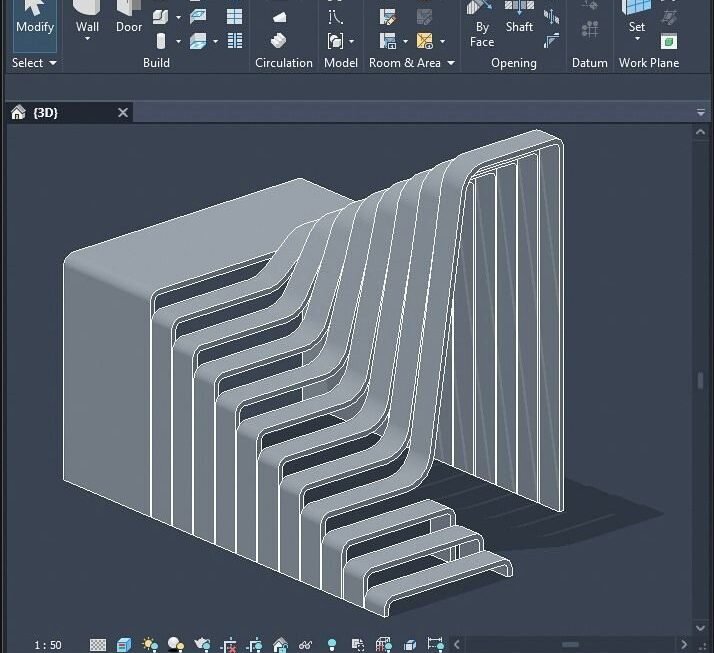Click the Shaft opening tool

[519, 19]
